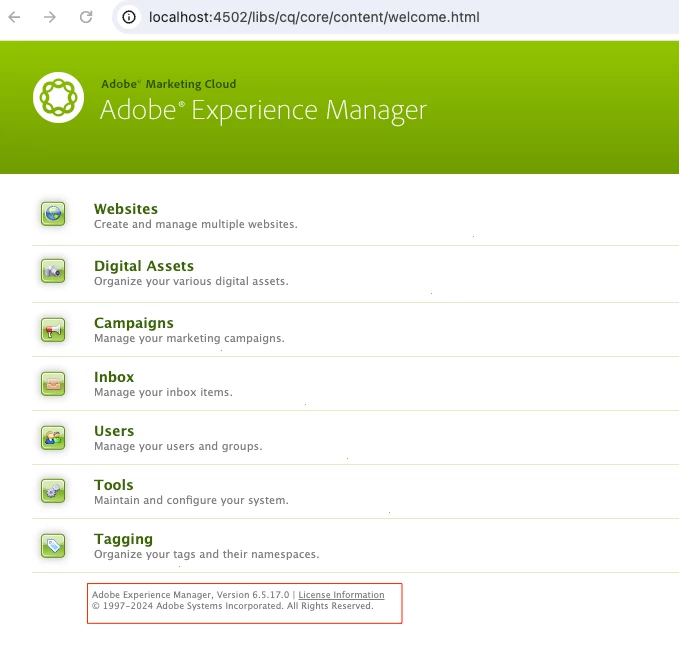The width and height of the screenshot is (679, 645).
Task: Click the Inbox tray icon
Action: (53, 384)
